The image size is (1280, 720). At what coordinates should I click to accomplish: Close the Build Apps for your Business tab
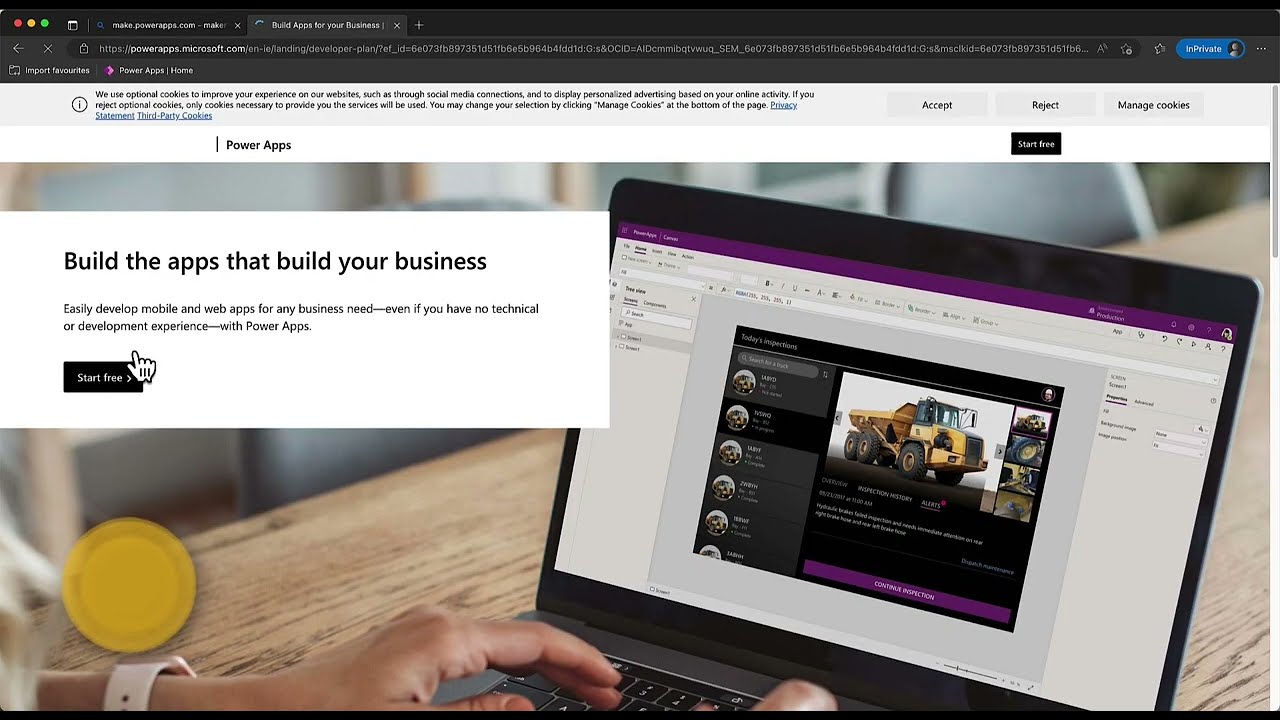pos(397,25)
